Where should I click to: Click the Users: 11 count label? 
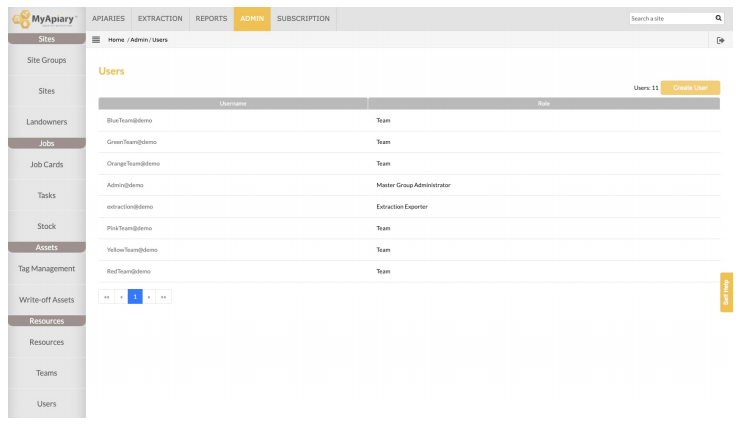(646, 88)
